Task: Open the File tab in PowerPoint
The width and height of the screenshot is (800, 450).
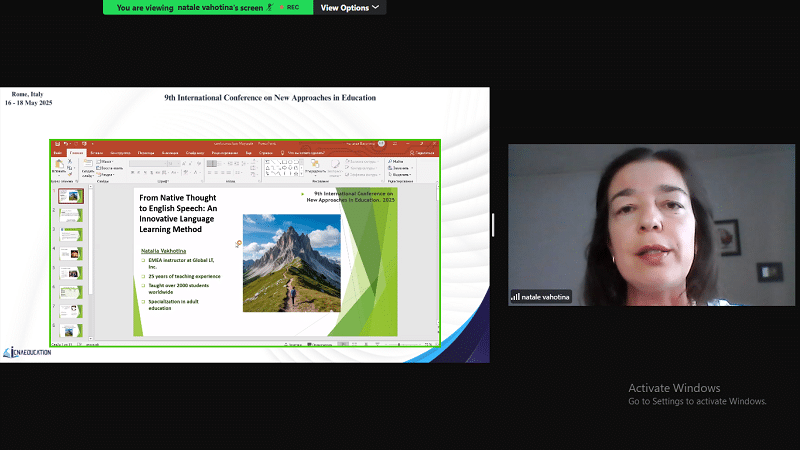Action: pos(57,153)
